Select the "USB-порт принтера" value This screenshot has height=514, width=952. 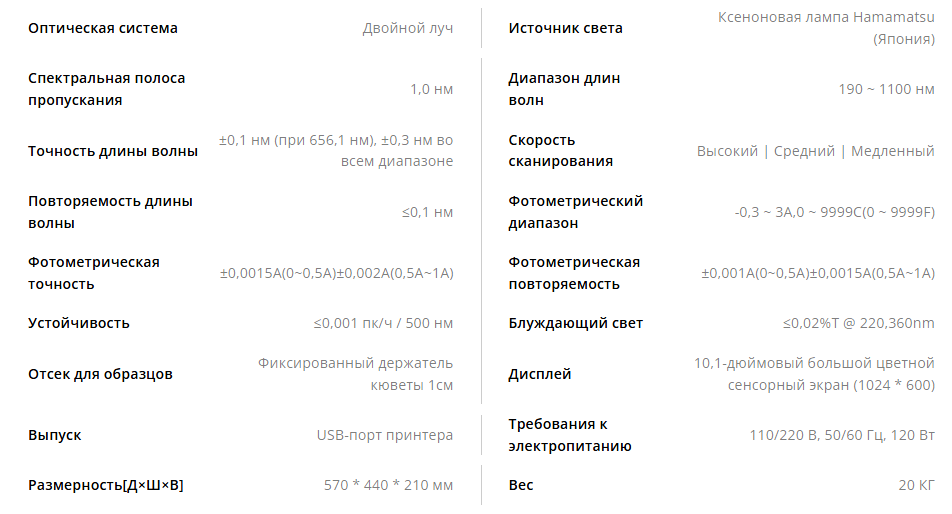[384, 435]
